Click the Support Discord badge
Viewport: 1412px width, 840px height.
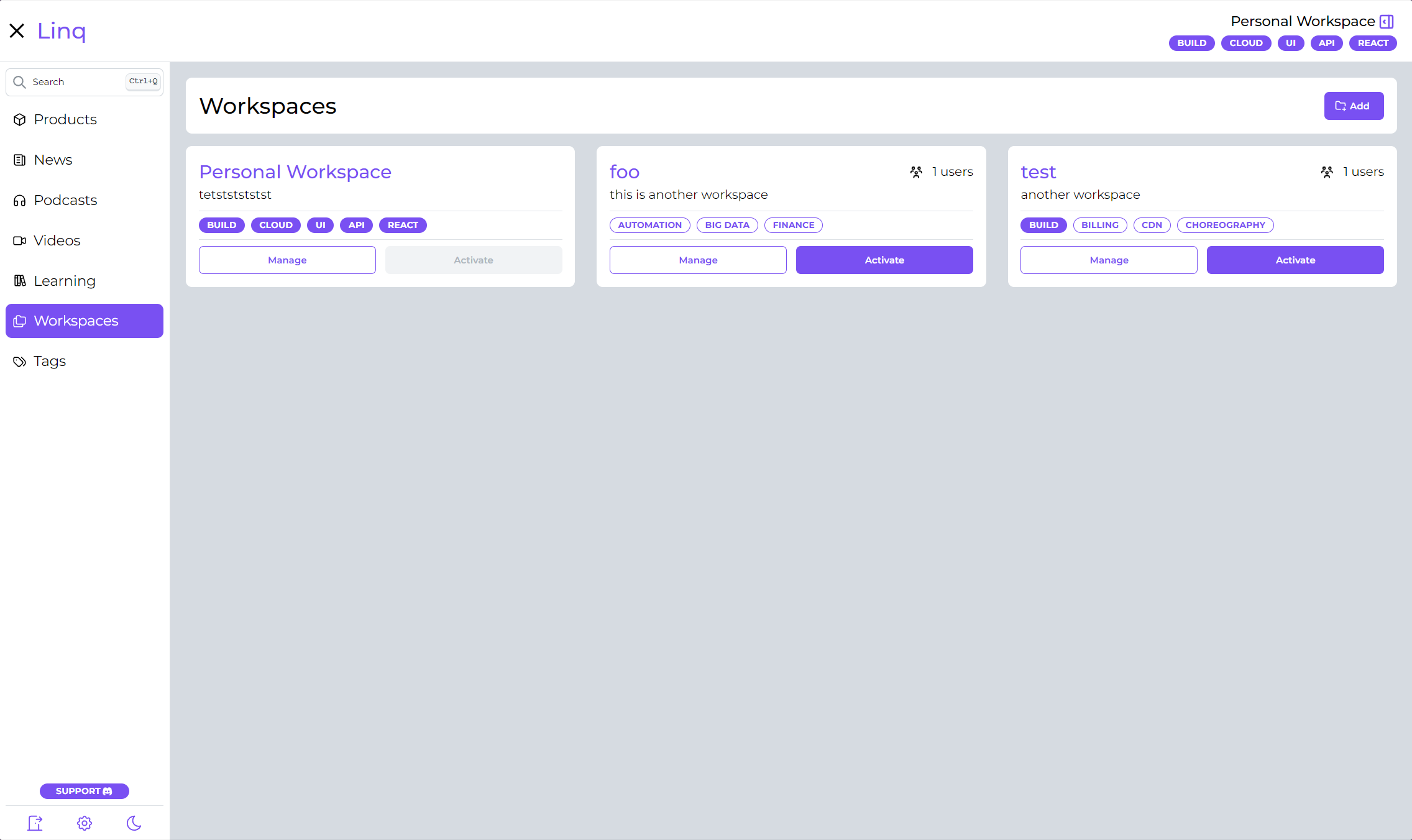(x=85, y=791)
